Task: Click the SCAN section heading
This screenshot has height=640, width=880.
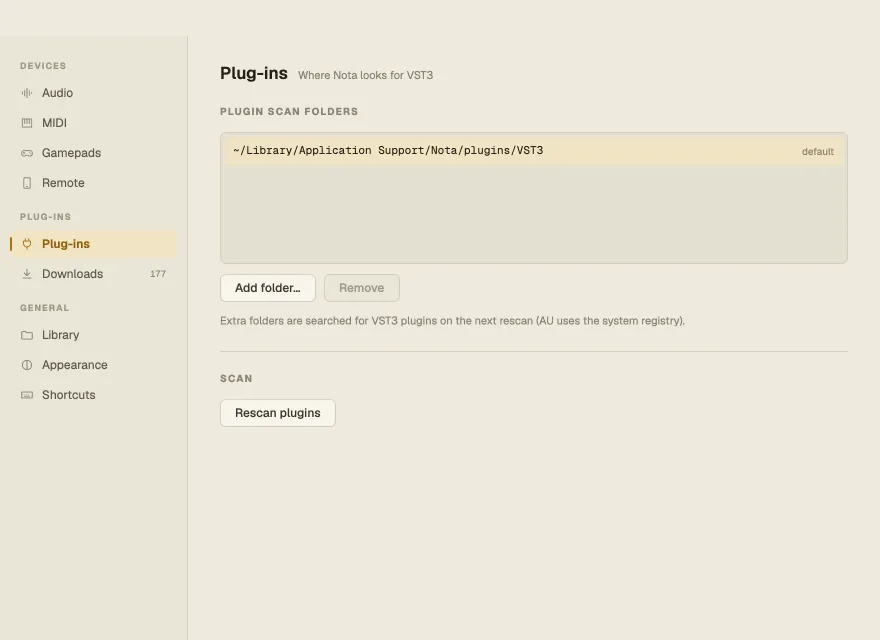Action: pos(236,379)
